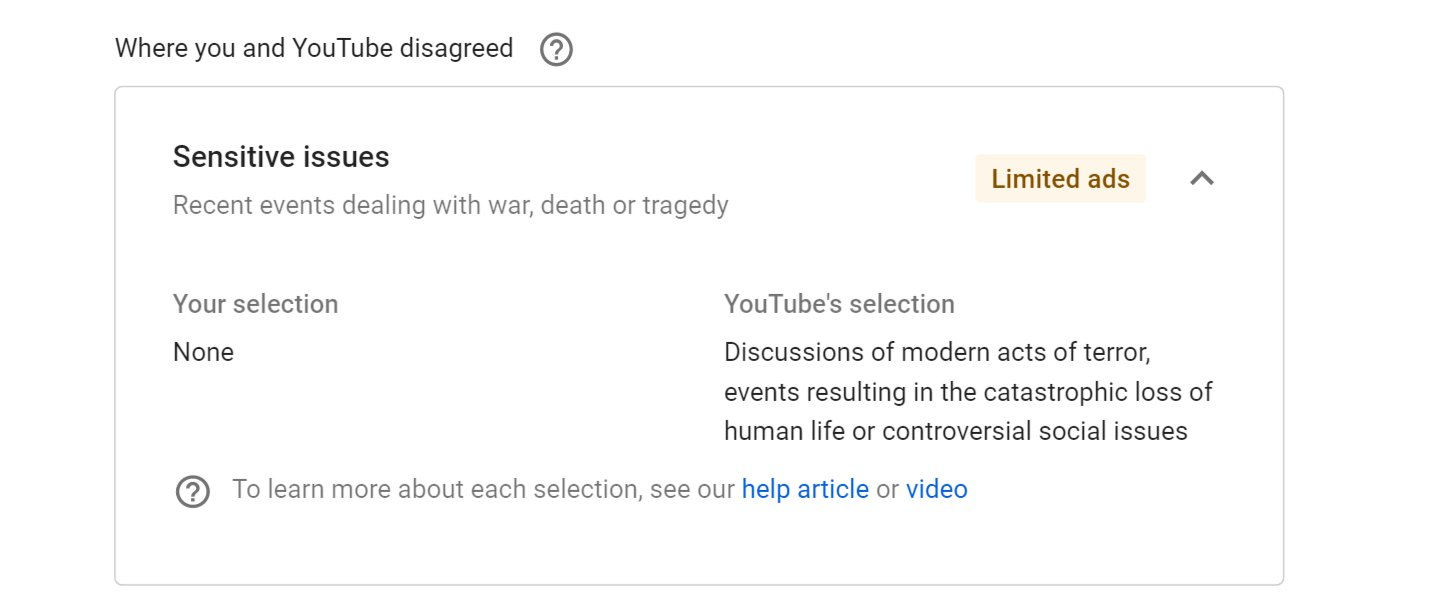Click the 'YouTube's selection' column label

pyautogui.click(x=839, y=304)
